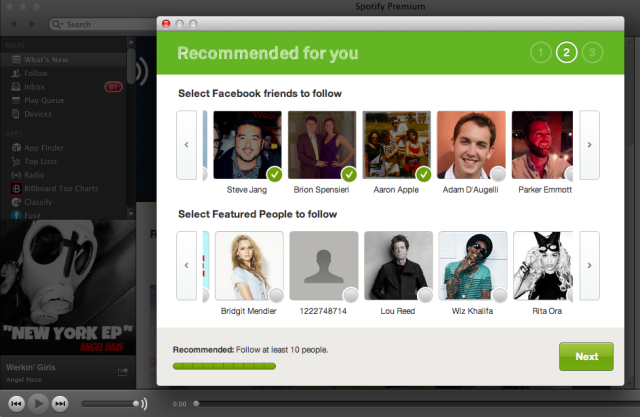Click the Follow people icon in sidebar
Screen dimensions: 640x417
(x=16, y=73)
